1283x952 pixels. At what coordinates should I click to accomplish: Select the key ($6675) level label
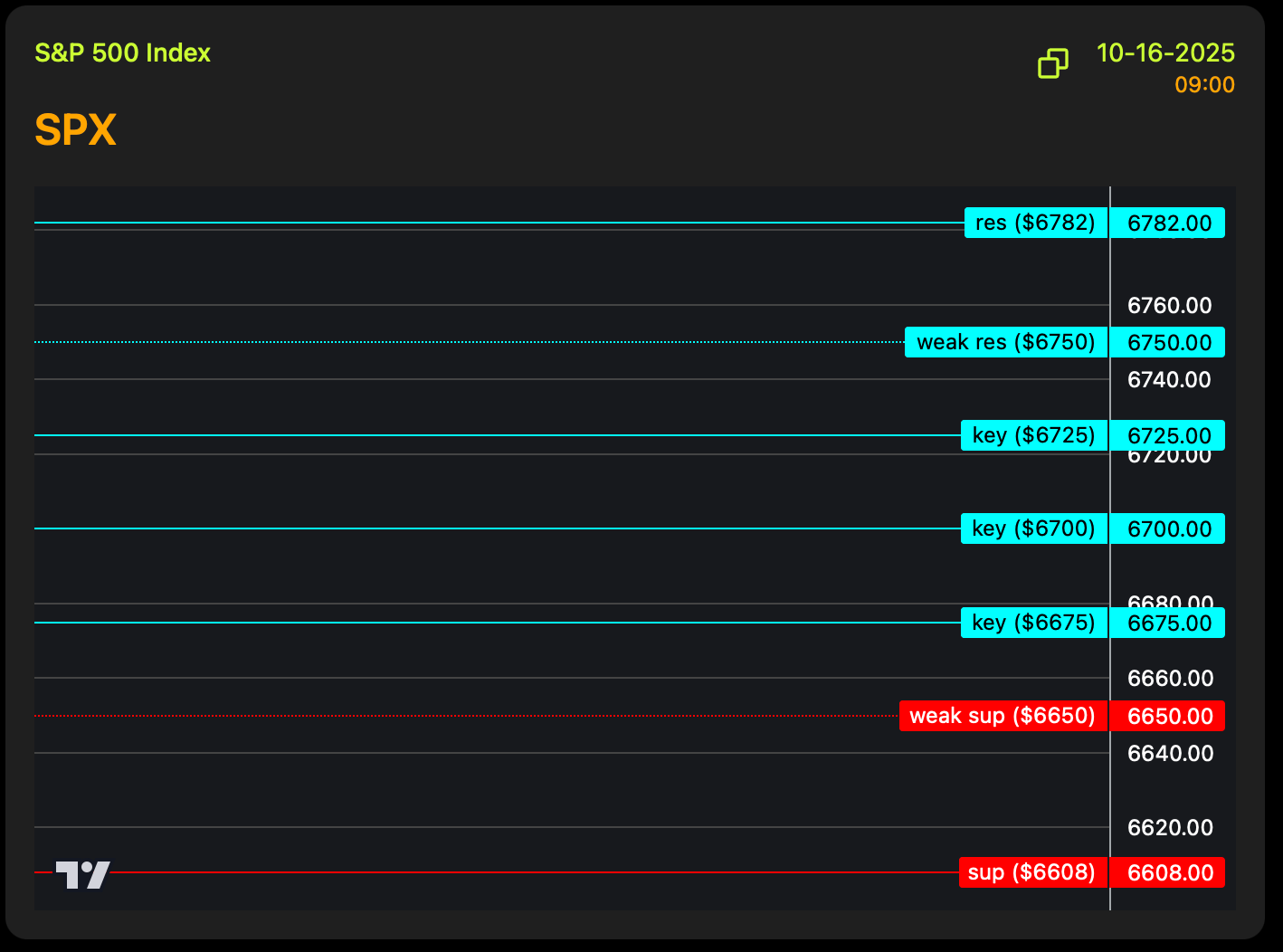point(1033,623)
